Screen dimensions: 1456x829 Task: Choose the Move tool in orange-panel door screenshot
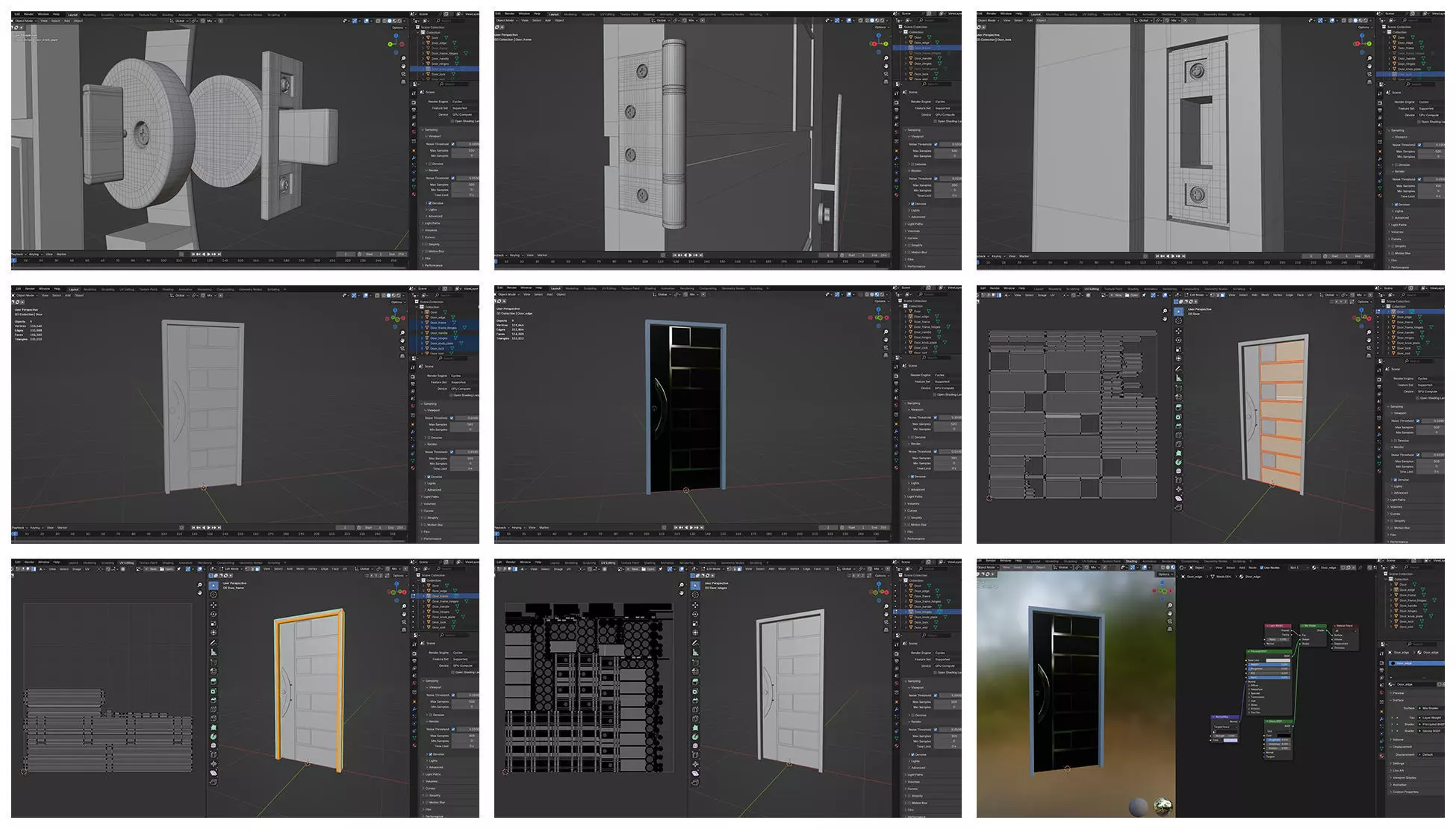pos(1178,331)
